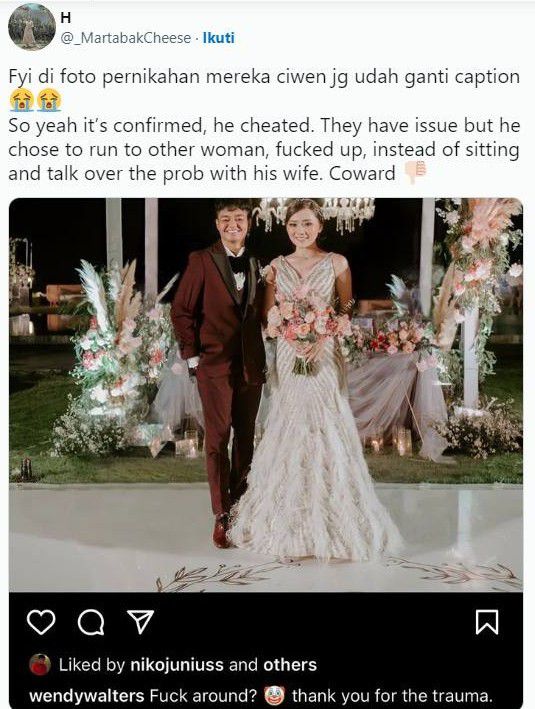Image resolution: width=535 pixels, height=709 pixels.
Task: Click the crying emojis under the first line
Action: point(35,100)
